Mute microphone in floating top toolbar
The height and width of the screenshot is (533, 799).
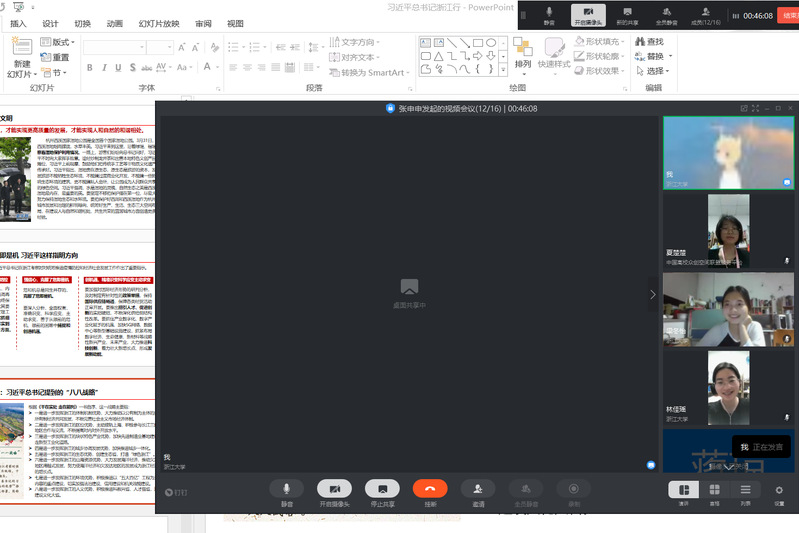(549, 15)
